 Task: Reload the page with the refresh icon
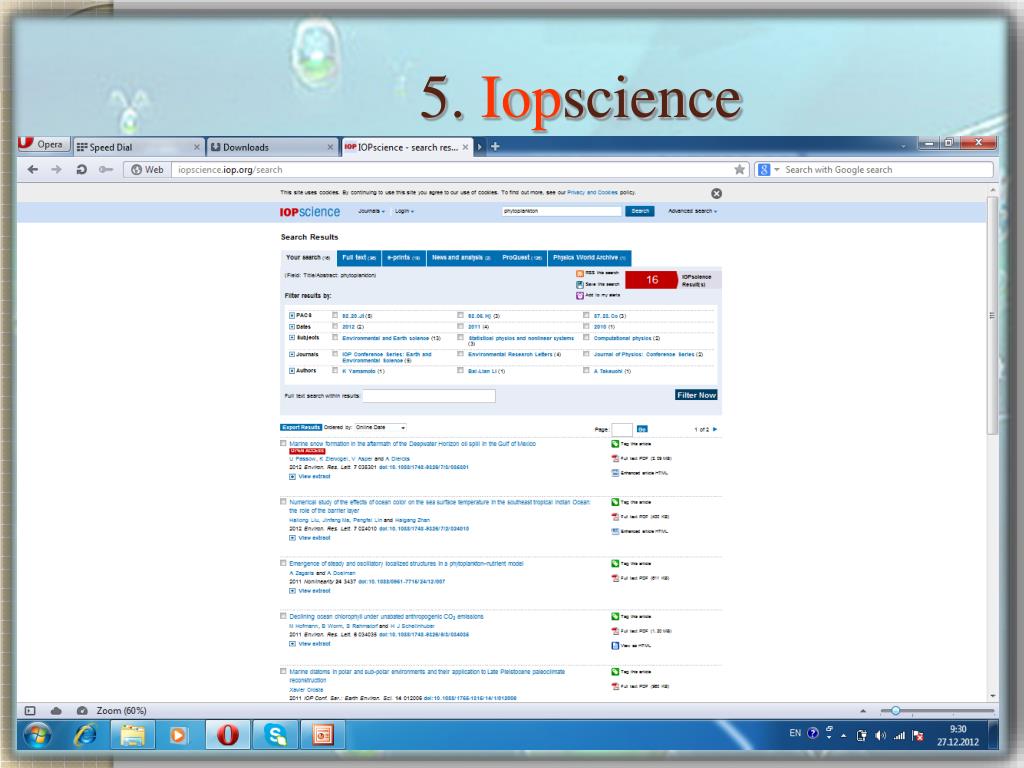pyautogui.click(x=81, y=170)
